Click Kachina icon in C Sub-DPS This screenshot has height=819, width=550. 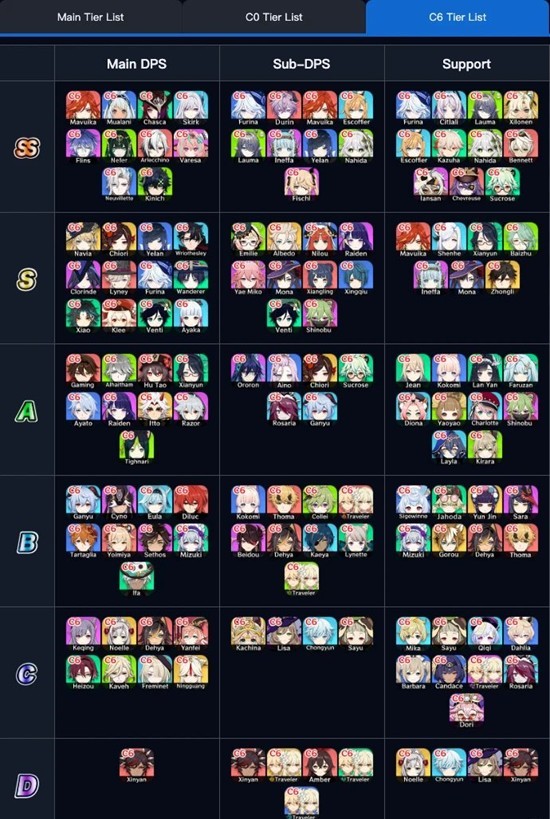248,634
